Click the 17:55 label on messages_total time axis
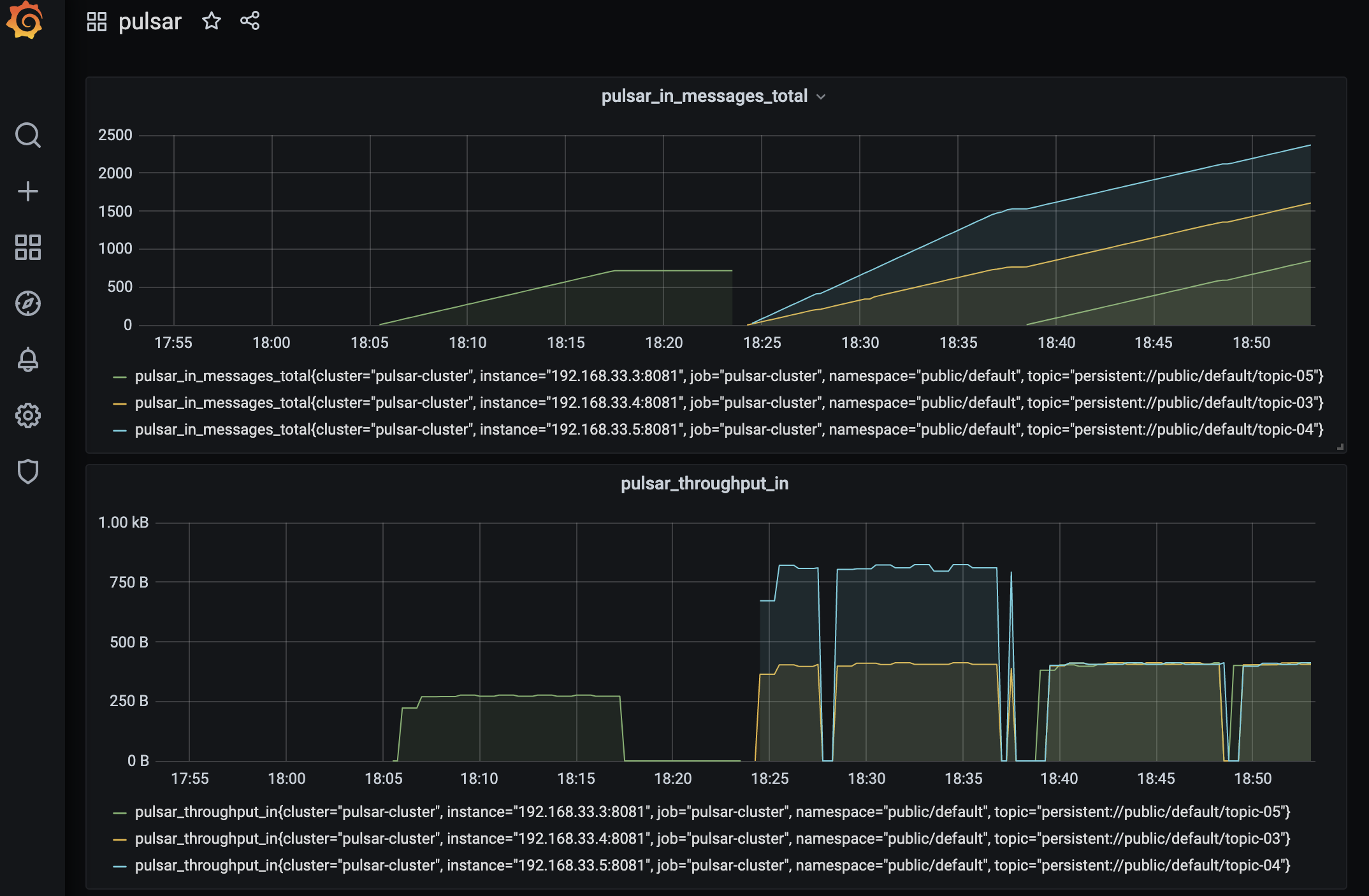This screenshot has width=1369, height=896. [173, 343]
